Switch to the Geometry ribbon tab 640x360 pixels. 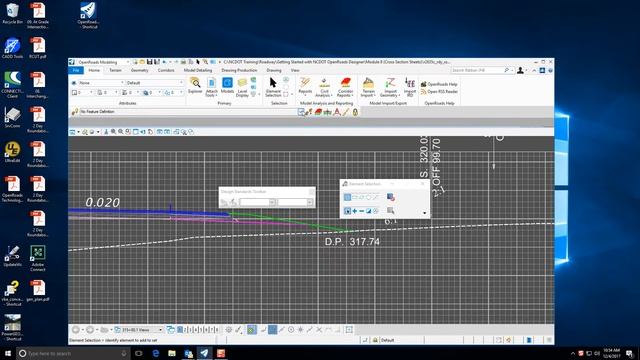pyautogui.click(x=140, y=71)
